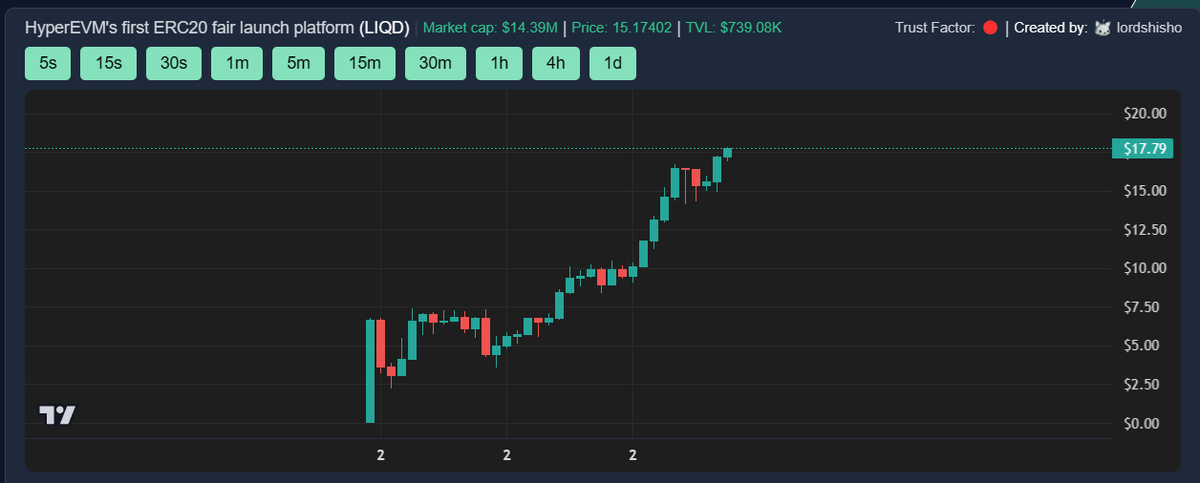Click the Created by: label
This screenshot has height=483, width=1200.
(1050, 28)
